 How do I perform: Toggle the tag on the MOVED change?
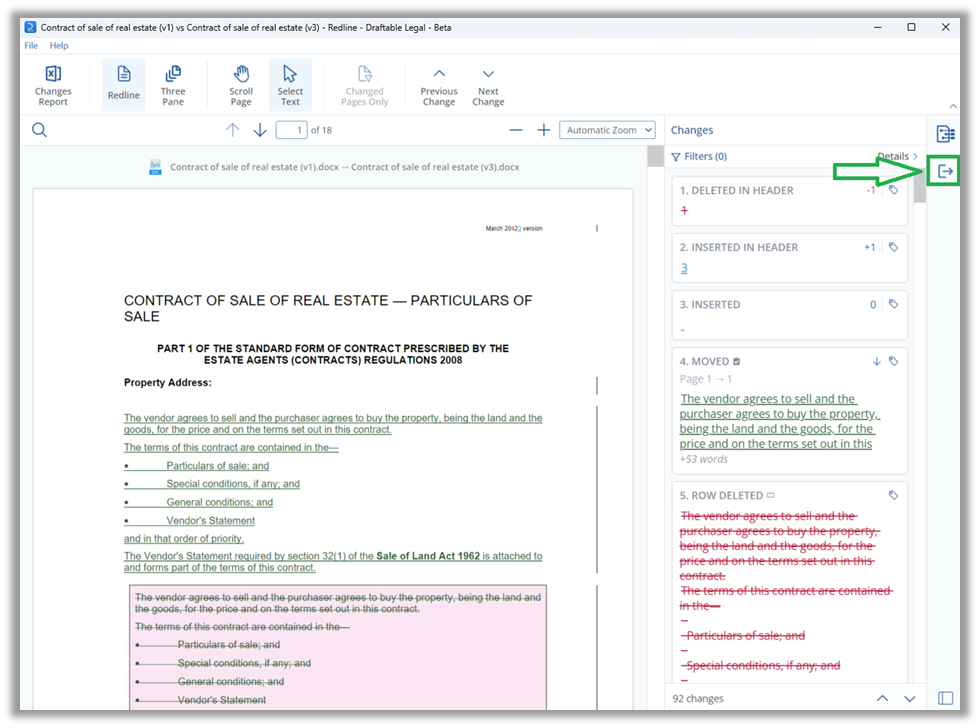(893, 361)
